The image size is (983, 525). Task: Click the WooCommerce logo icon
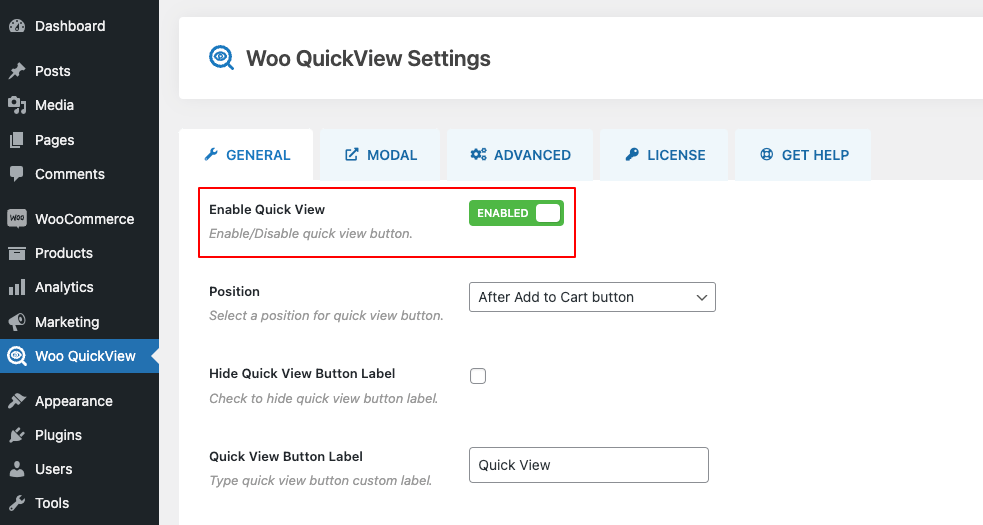click(16, 219)
